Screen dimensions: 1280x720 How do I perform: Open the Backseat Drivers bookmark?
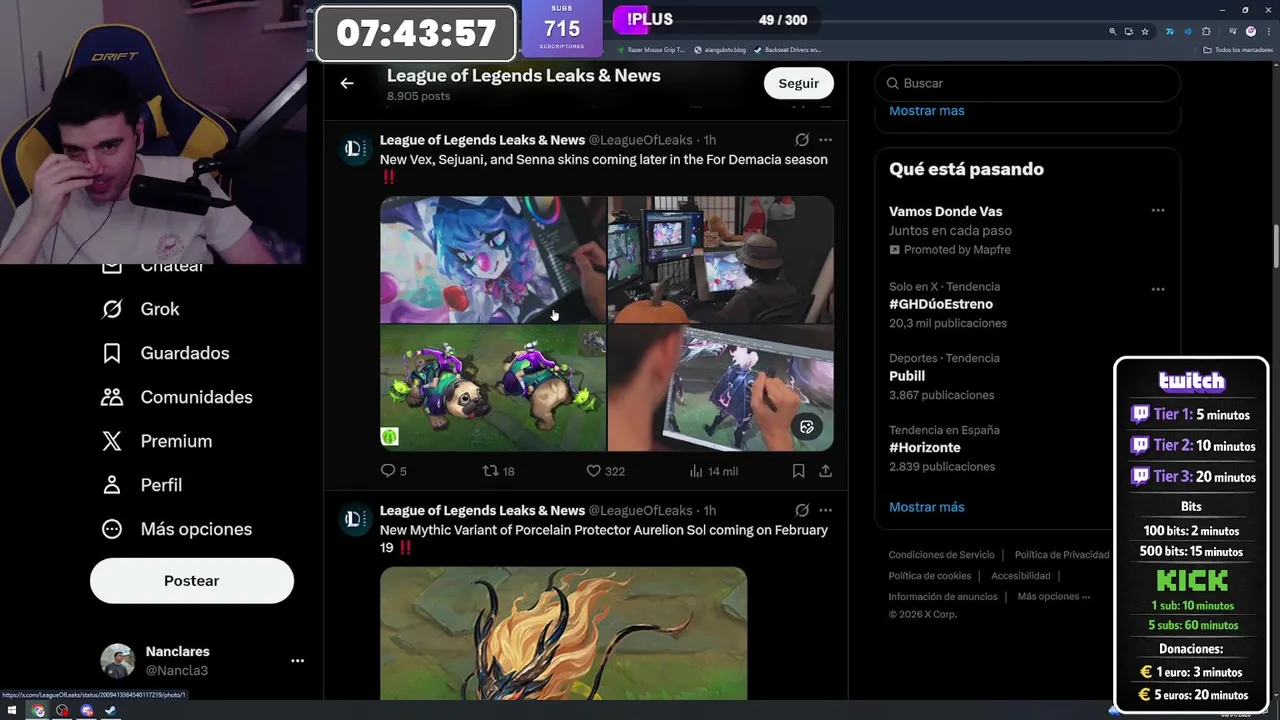point(788,49)
